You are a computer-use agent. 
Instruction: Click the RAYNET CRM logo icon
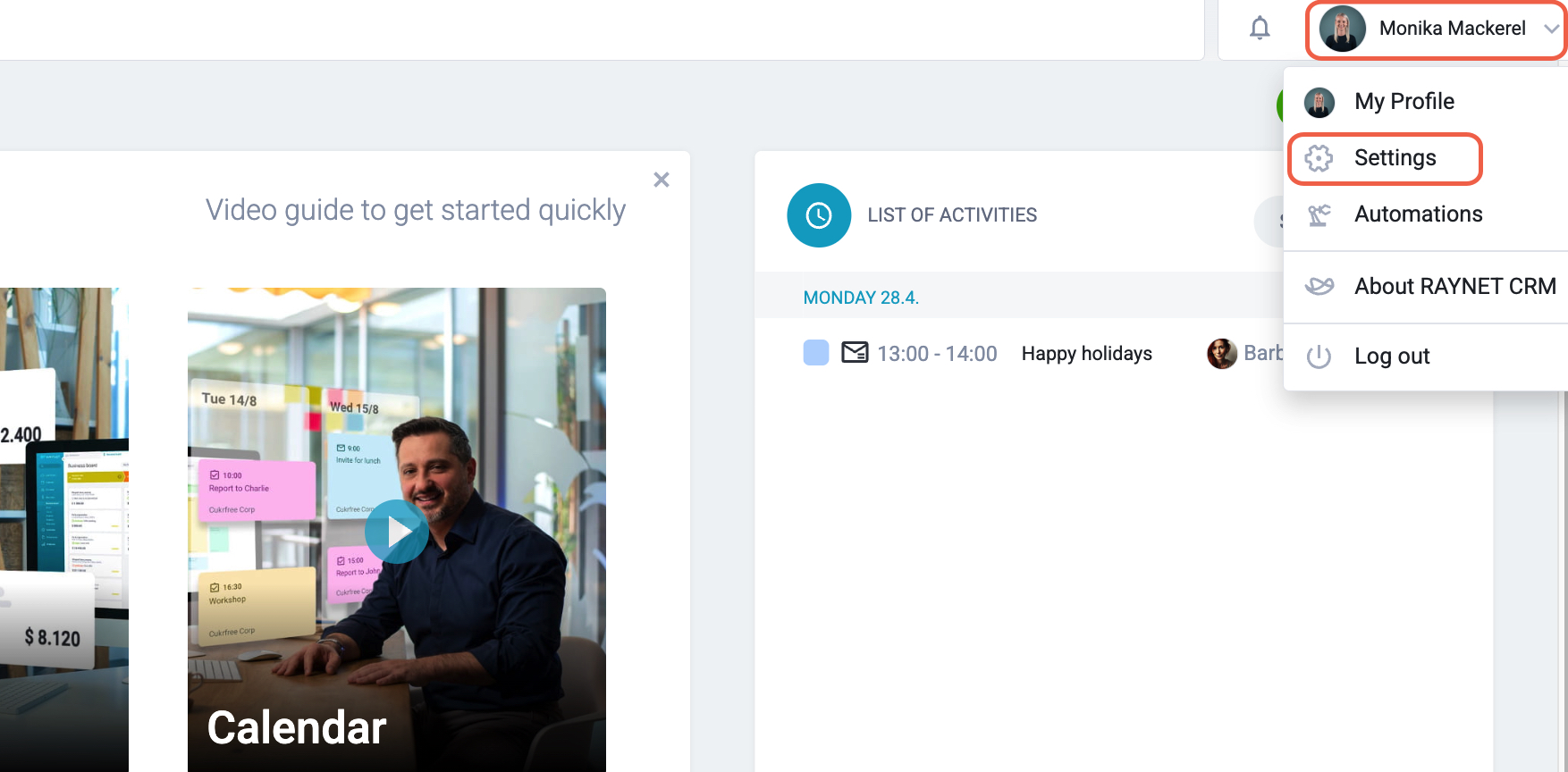[x=1319, y=287]
